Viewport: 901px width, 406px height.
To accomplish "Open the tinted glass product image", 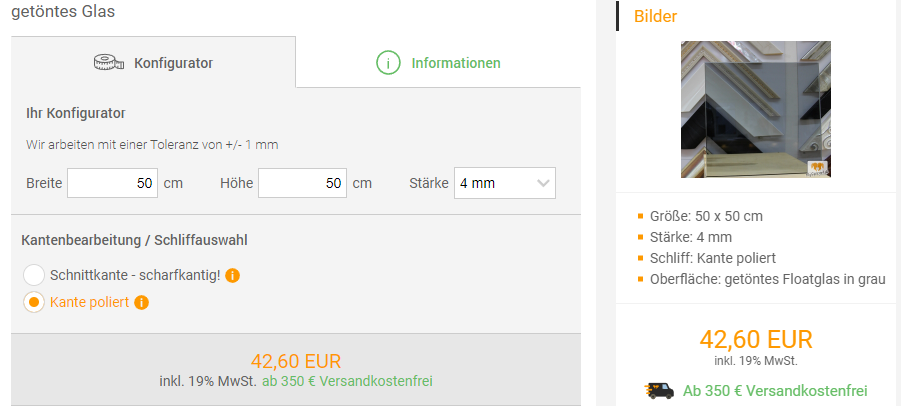I will [x=756, y=109].
